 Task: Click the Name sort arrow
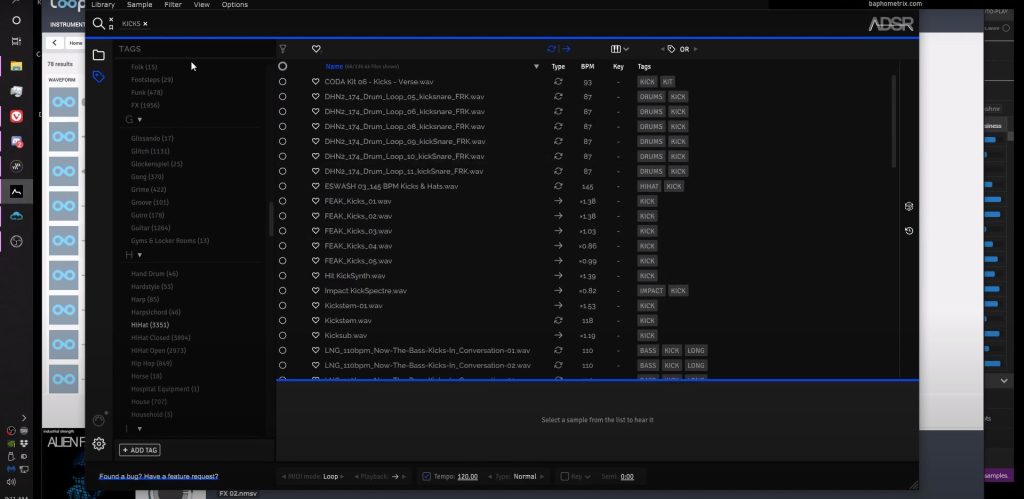536,67
